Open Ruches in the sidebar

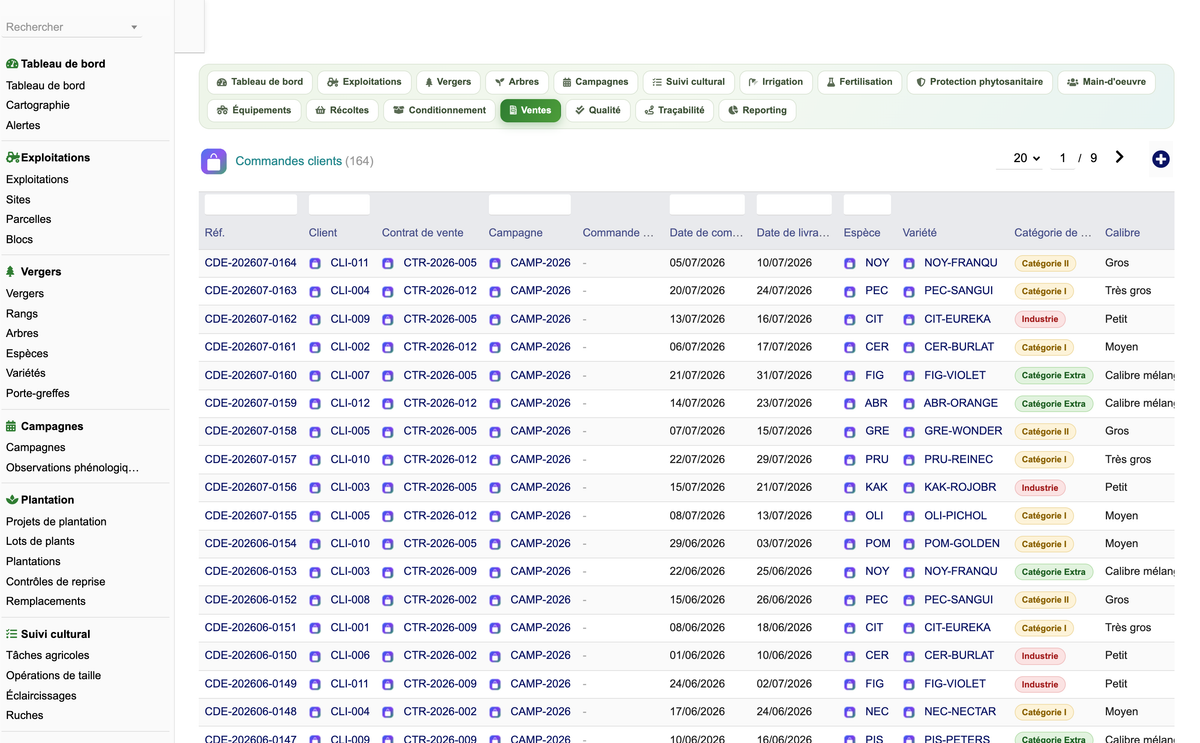click(25, 715)
